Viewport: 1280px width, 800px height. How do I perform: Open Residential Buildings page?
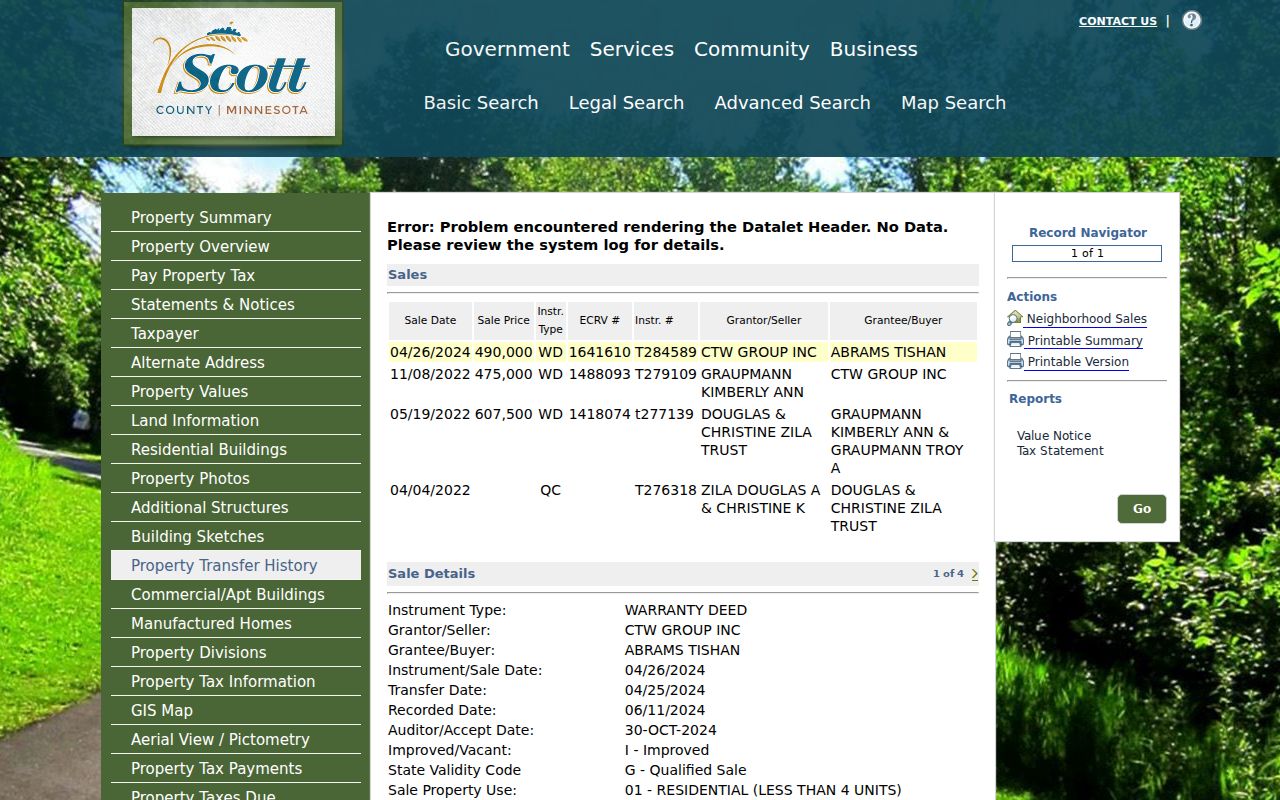(x=236, y=449)
